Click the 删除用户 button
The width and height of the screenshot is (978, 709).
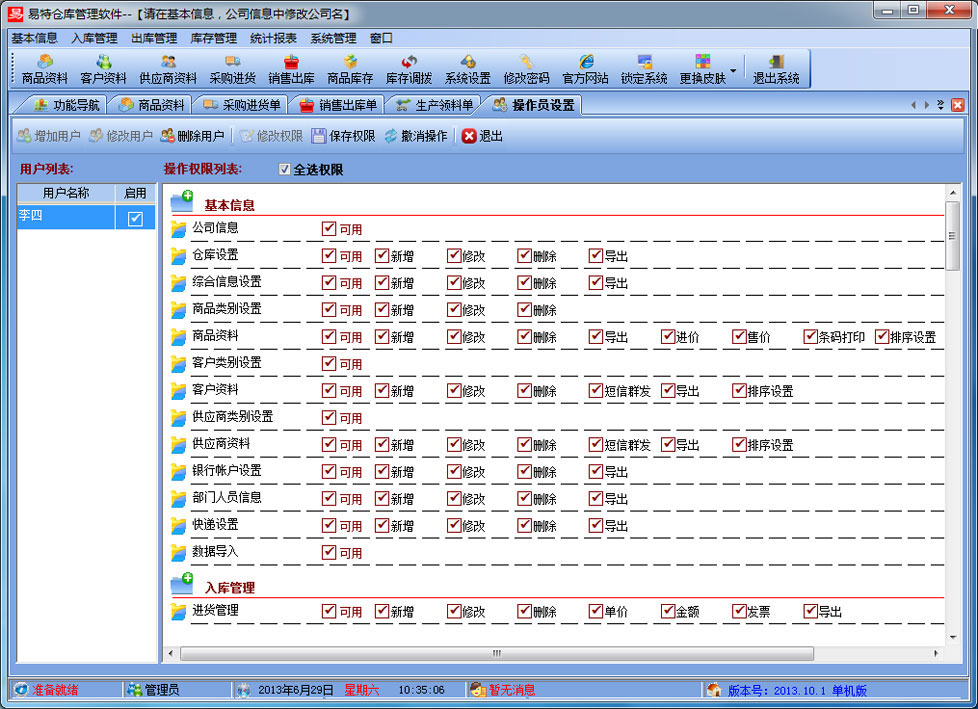pyautogui.click(x=192, y=136)
